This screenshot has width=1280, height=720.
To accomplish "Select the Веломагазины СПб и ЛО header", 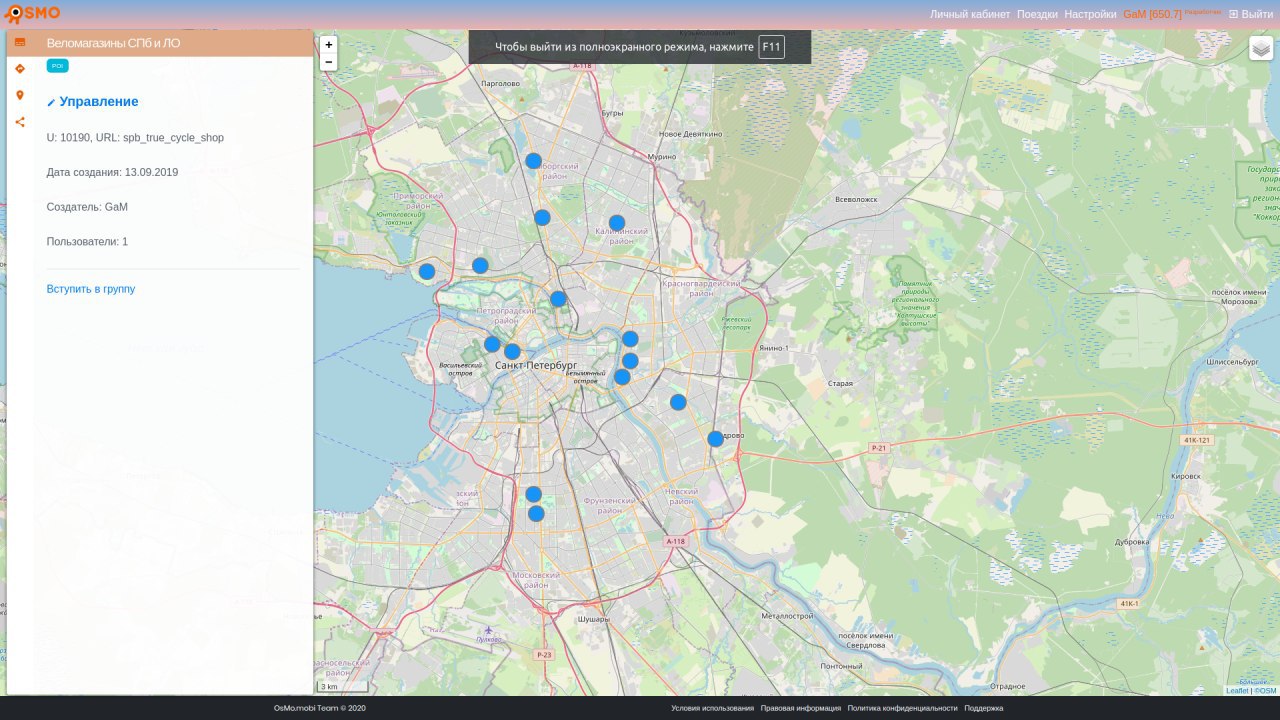I will pos(113,43).
